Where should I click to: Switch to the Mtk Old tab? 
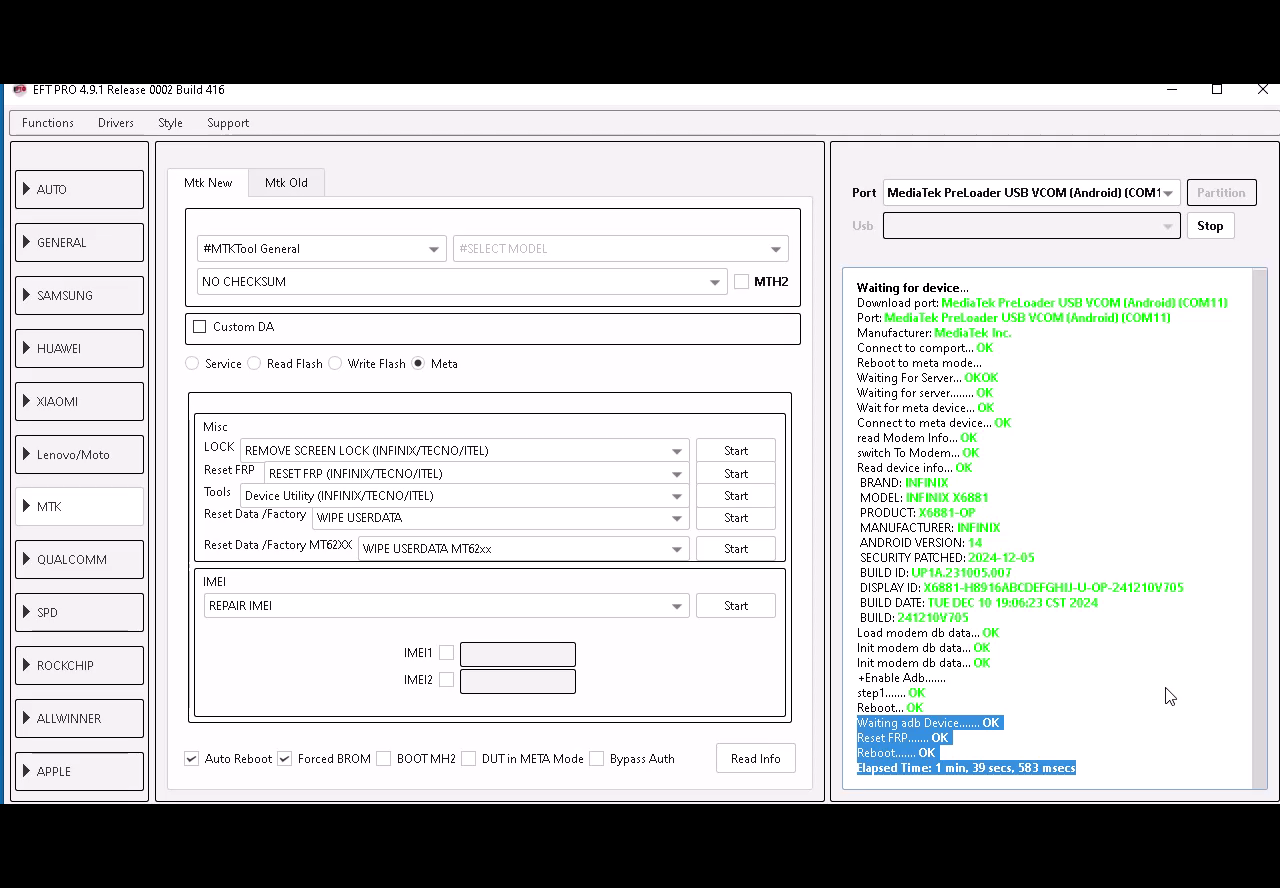click(286, 183)
